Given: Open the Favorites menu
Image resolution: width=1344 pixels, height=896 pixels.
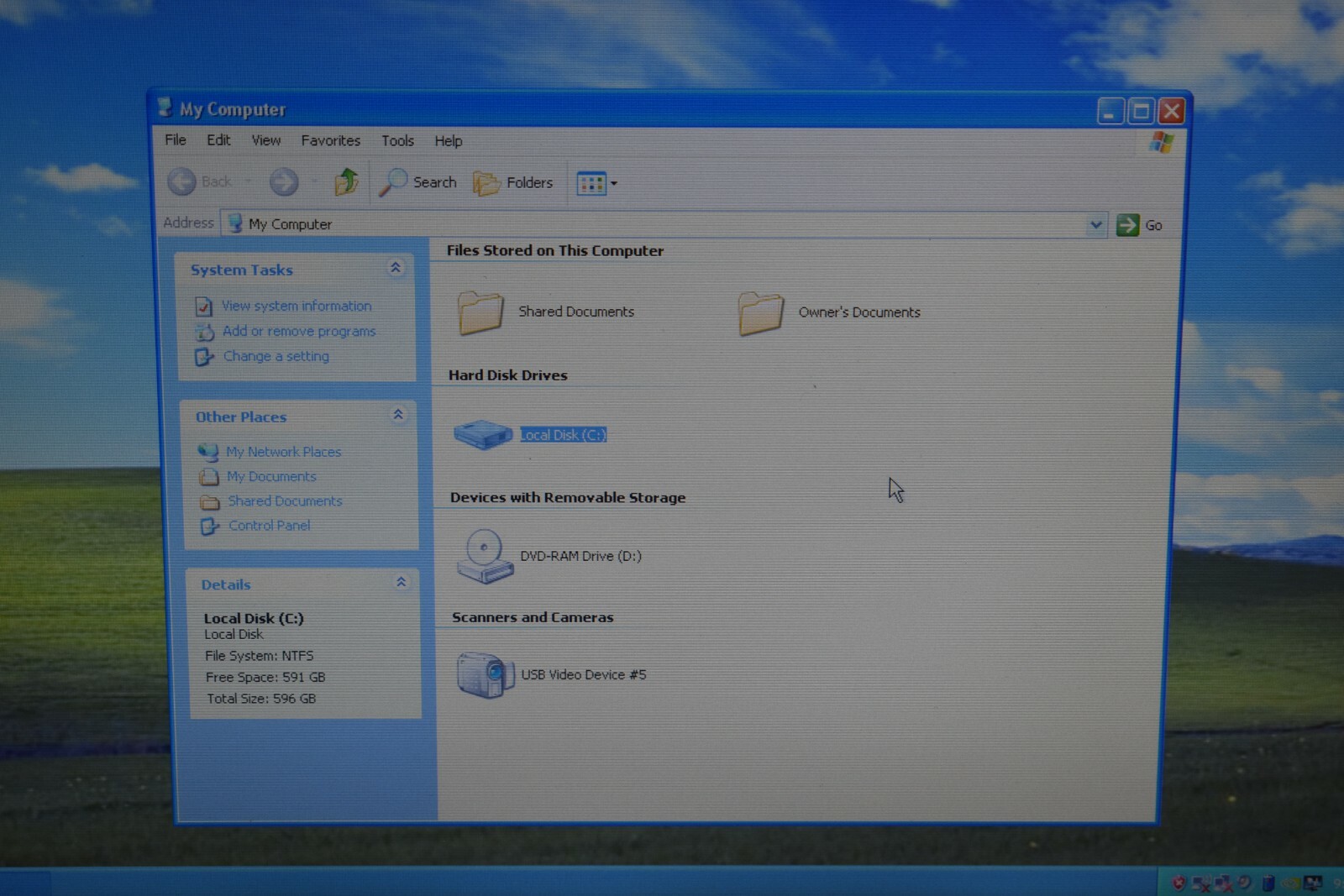Looking at the screenshot, I should coord(331,140).
